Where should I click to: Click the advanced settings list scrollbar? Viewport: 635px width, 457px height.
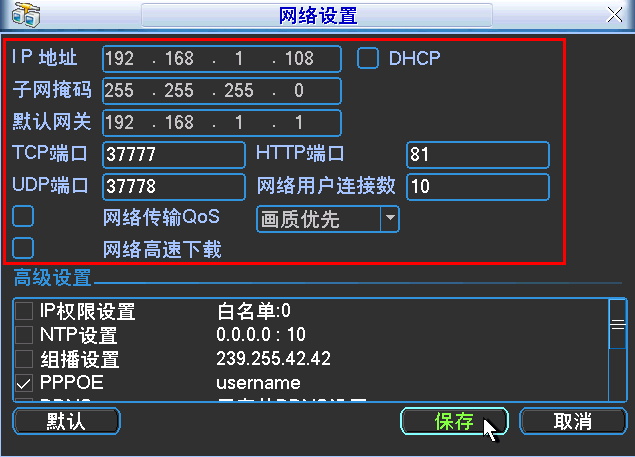pyautogui.click(x=617, y=350)
